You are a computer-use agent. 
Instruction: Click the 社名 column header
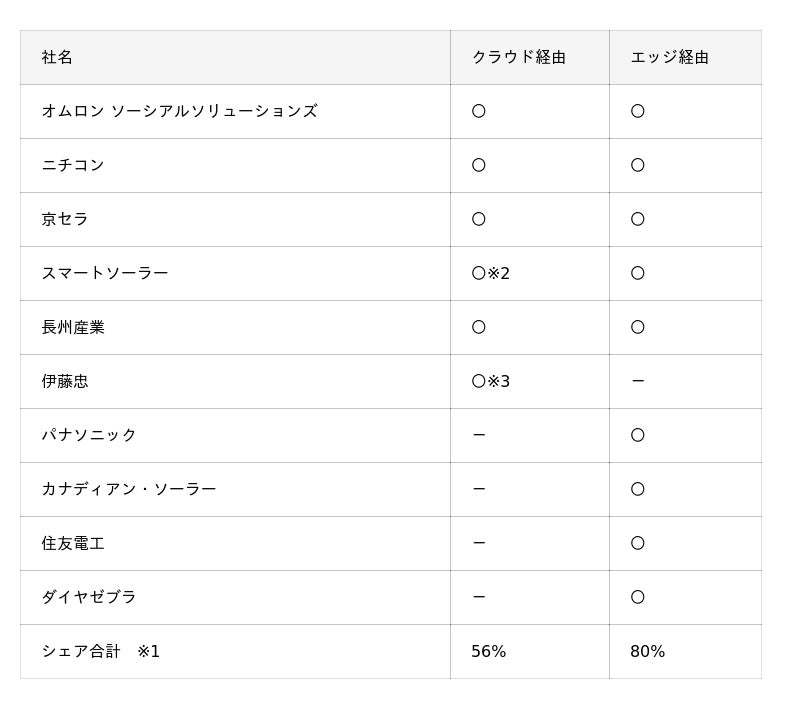[x=57, y=58]
